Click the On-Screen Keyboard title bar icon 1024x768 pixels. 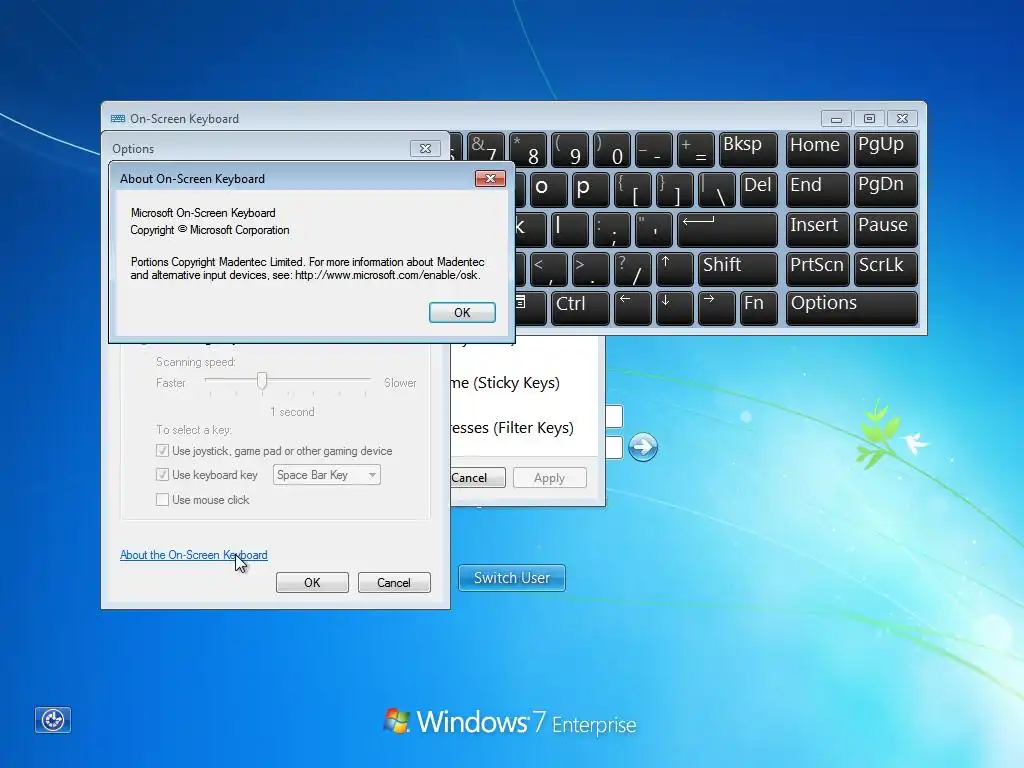point(118,118)
